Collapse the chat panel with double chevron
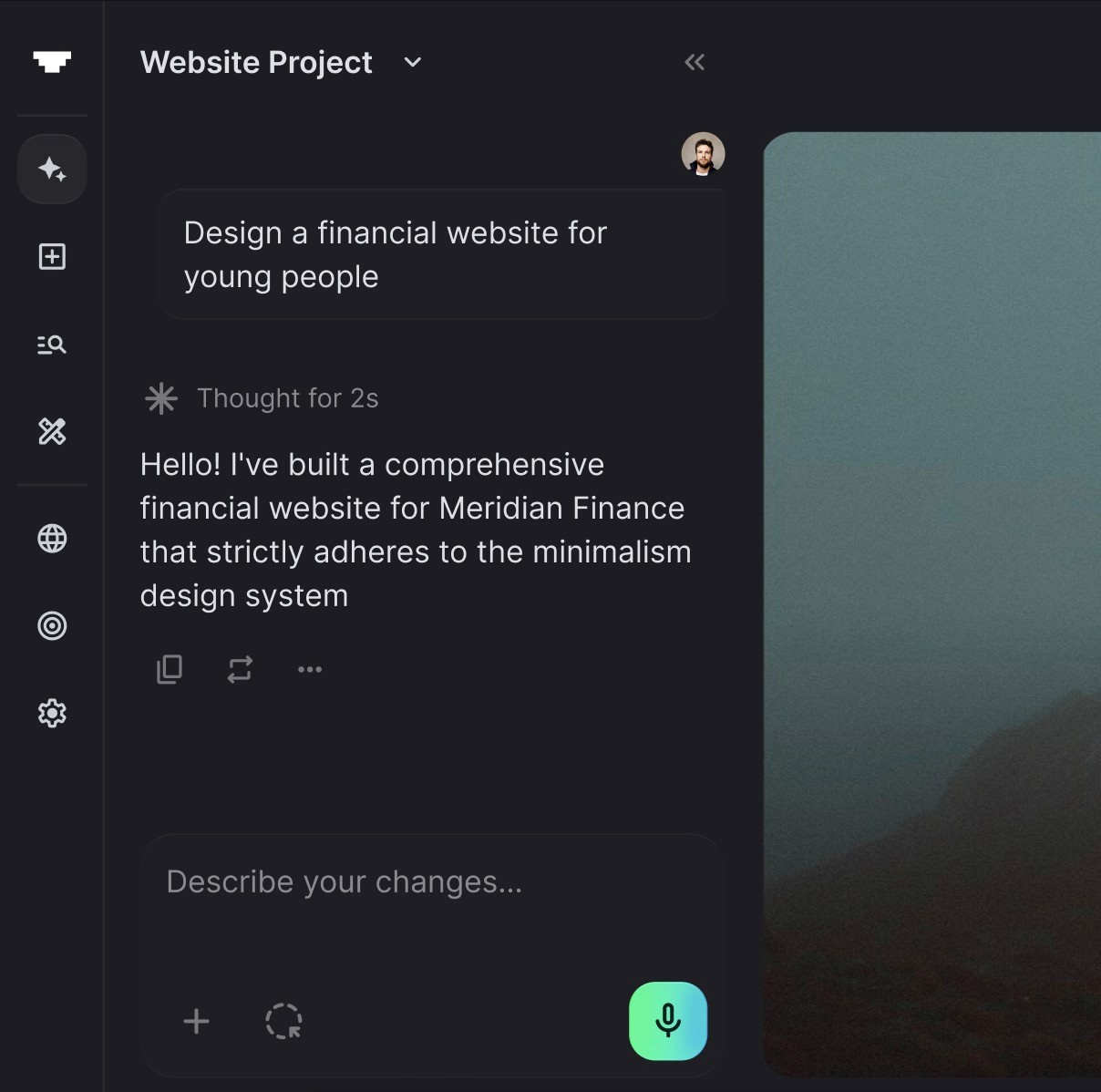The width and height of the screenshot is (1101, 1092). click(x=695, y=62)
